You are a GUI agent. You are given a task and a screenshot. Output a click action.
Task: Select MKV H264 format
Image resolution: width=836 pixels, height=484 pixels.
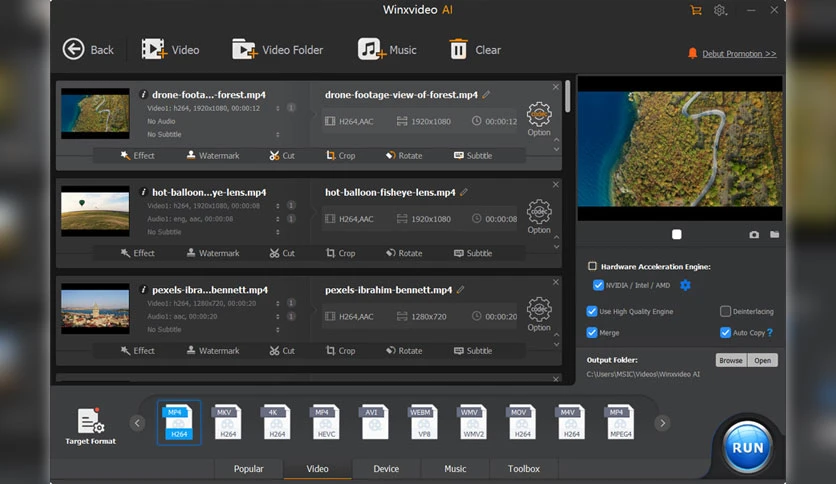coord(228,422)
